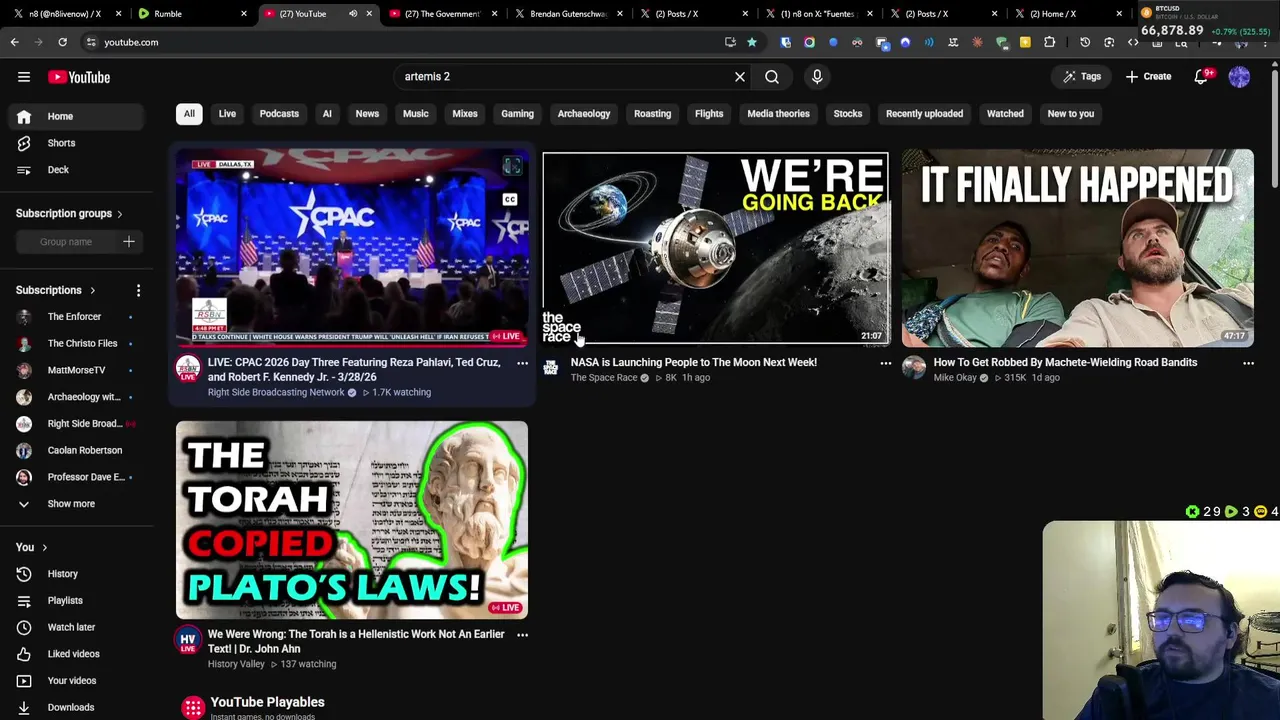
Task: Select the Roasting filter chip
Action: [x=652, y=114]
